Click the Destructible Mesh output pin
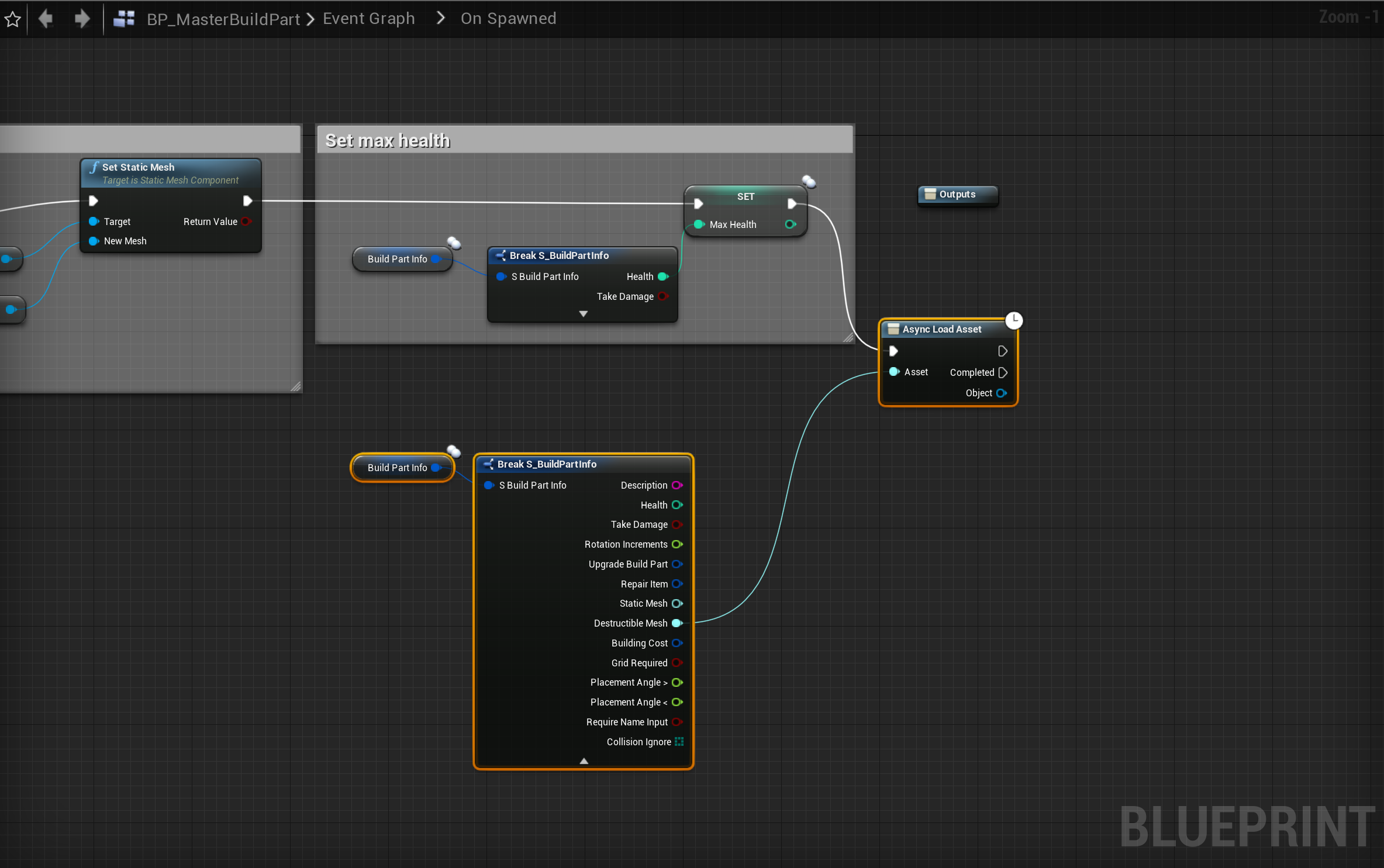 pos(677,623)
